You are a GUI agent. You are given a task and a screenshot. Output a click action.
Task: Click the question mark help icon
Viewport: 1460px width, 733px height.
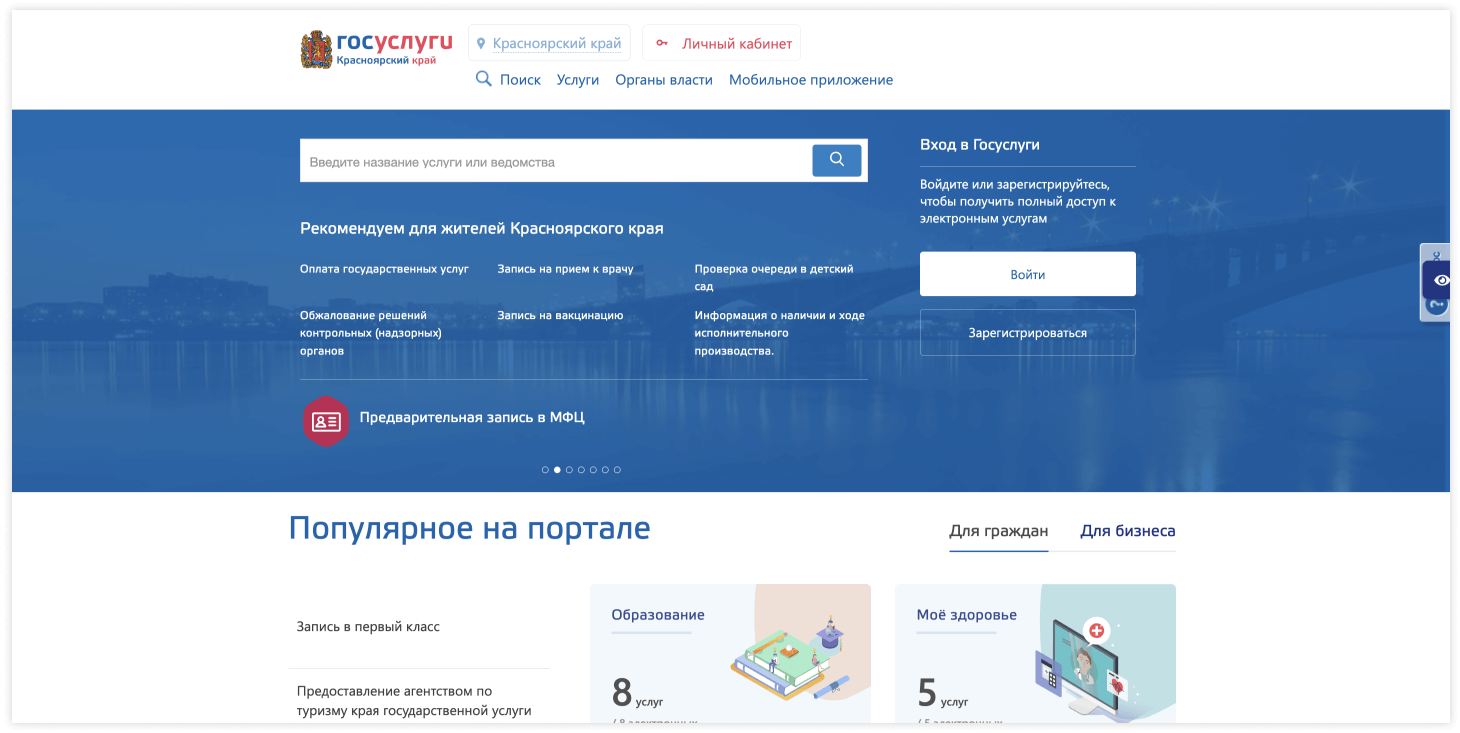1437,305
